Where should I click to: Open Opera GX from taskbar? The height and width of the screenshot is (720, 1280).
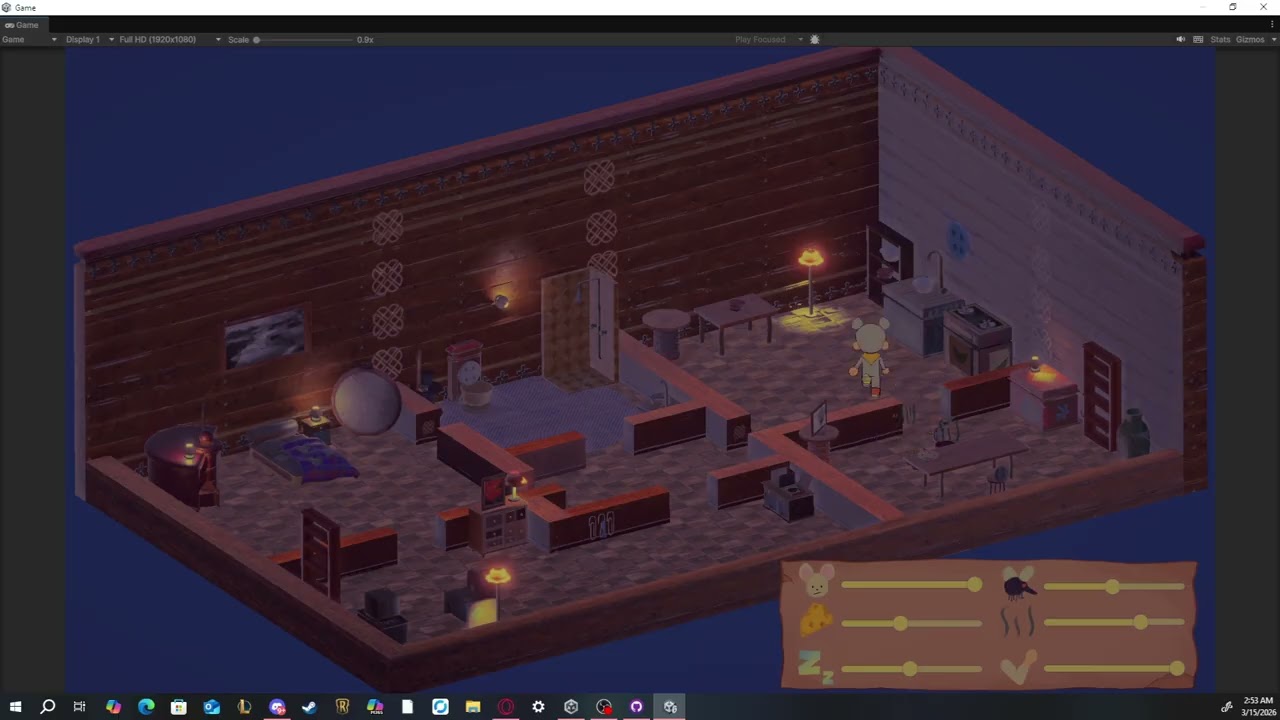(506, 707)
